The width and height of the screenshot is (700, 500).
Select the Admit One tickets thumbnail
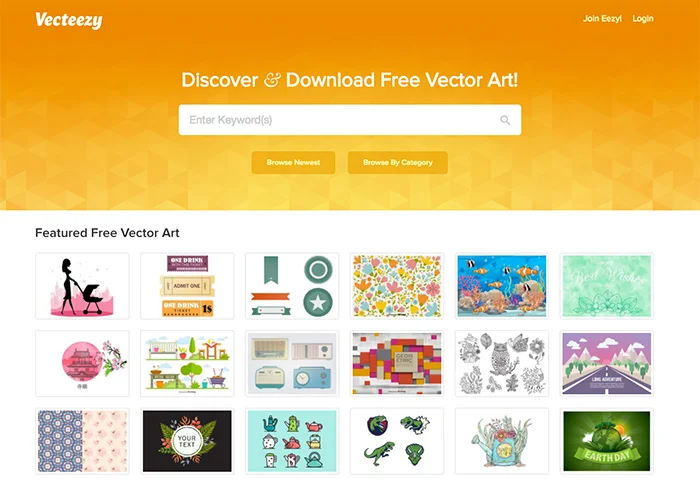[x=187, y=286]
